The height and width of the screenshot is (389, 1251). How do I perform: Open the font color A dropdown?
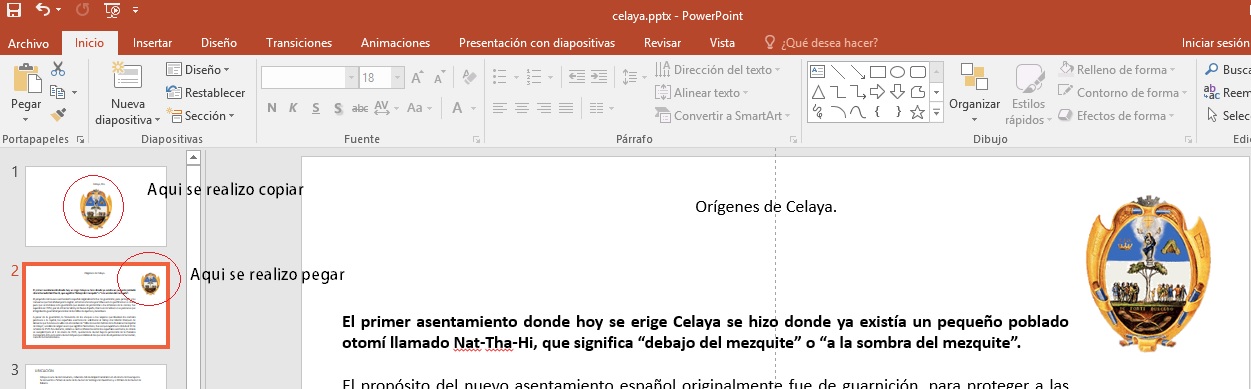473,108
